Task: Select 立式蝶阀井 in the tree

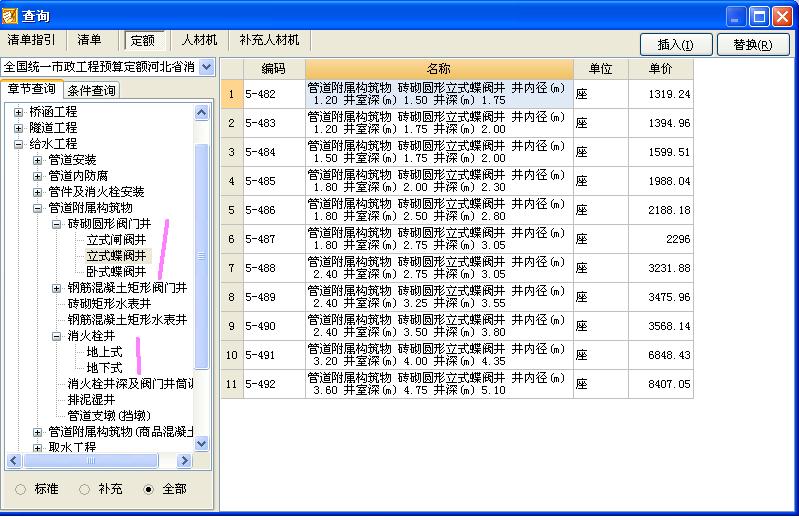Action: coord(116,255)
